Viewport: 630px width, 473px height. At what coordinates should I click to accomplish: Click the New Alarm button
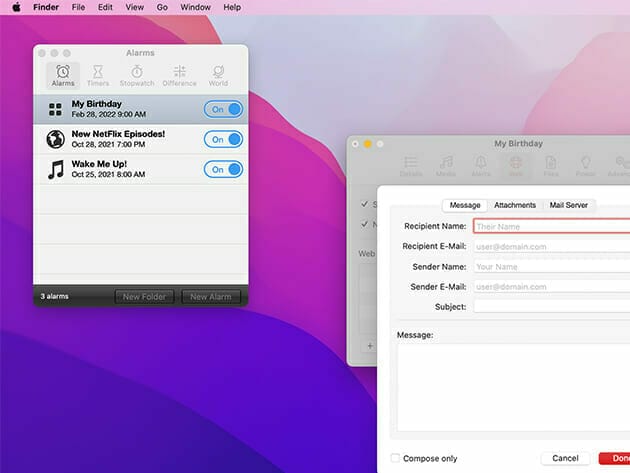tap(211, 297)
